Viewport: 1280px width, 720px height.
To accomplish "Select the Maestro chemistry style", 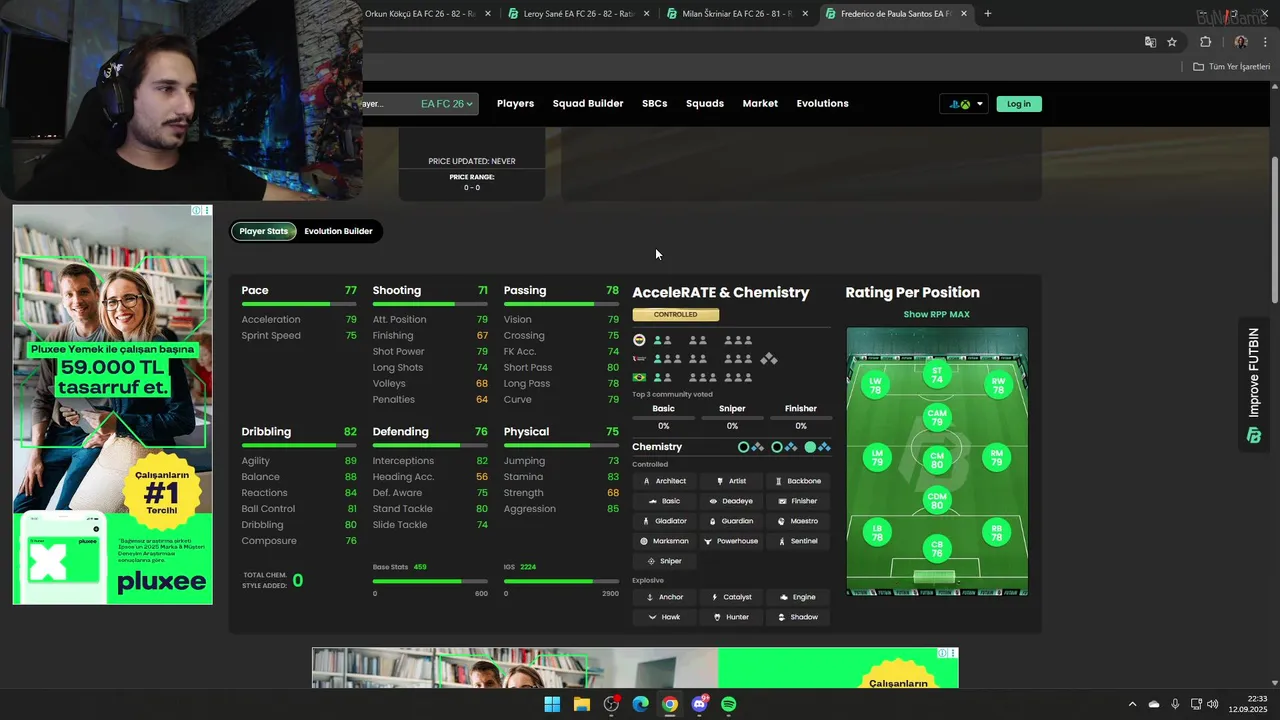I will pyautogui.click(x=798, y=521).
